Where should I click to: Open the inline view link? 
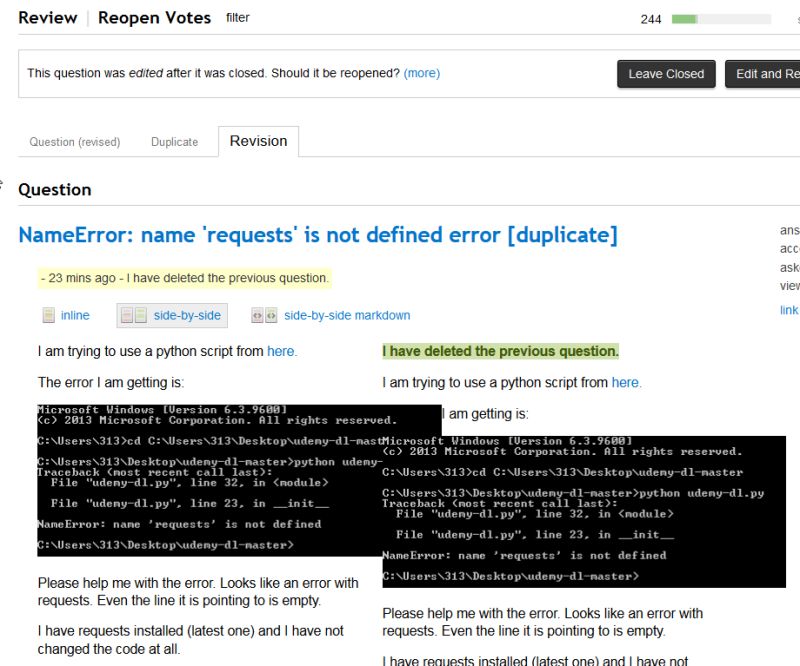pyautogui.click(x=75, y=315)
